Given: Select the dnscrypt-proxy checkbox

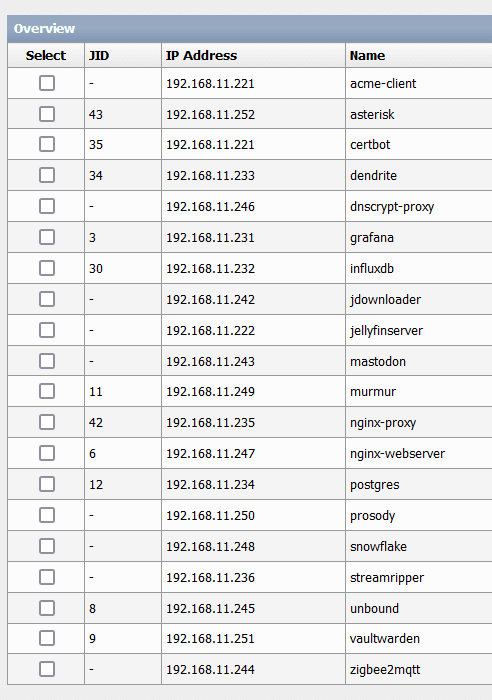Looking at the screenshot, I should 47,206.
